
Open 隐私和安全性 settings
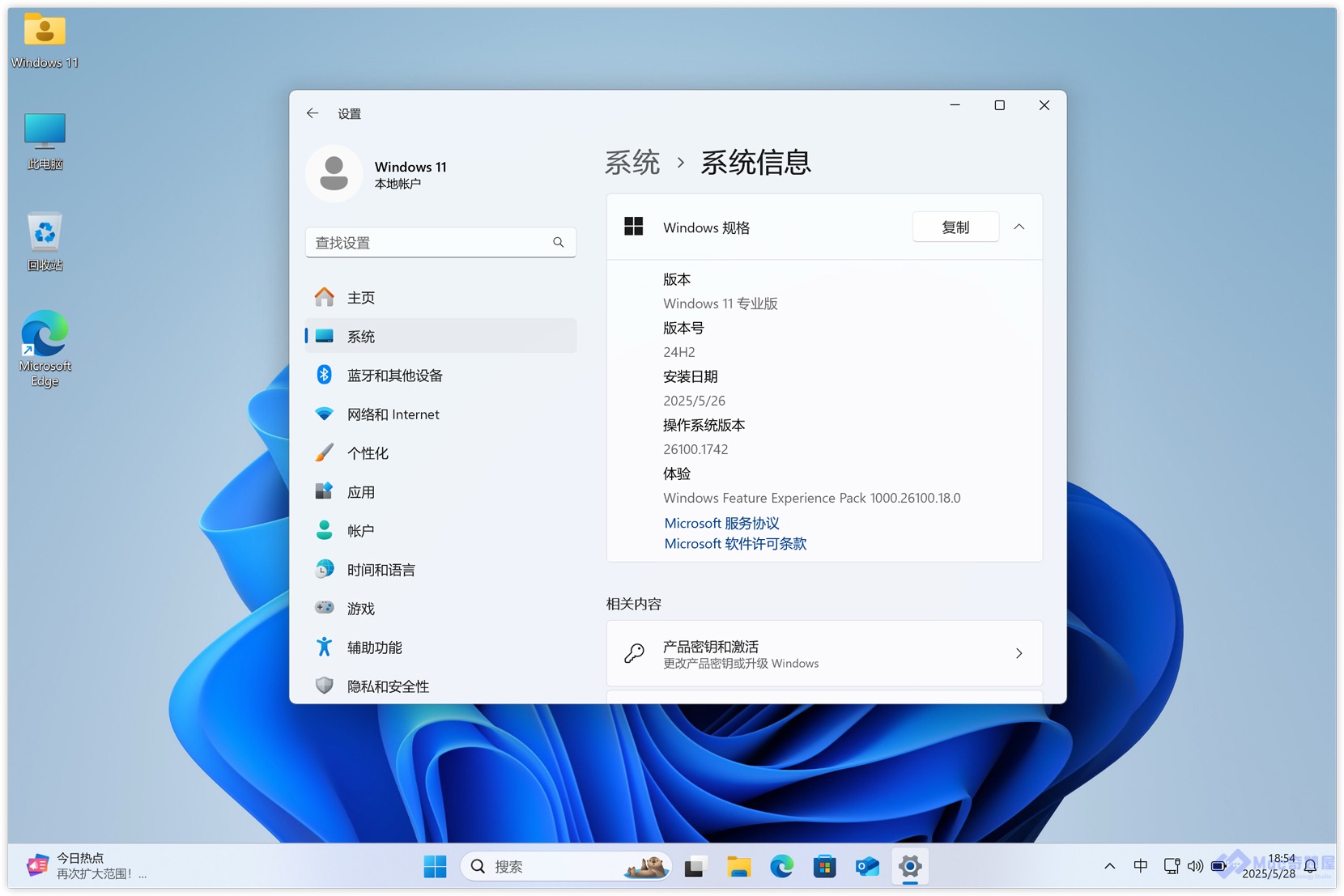[x=440, y=686]
